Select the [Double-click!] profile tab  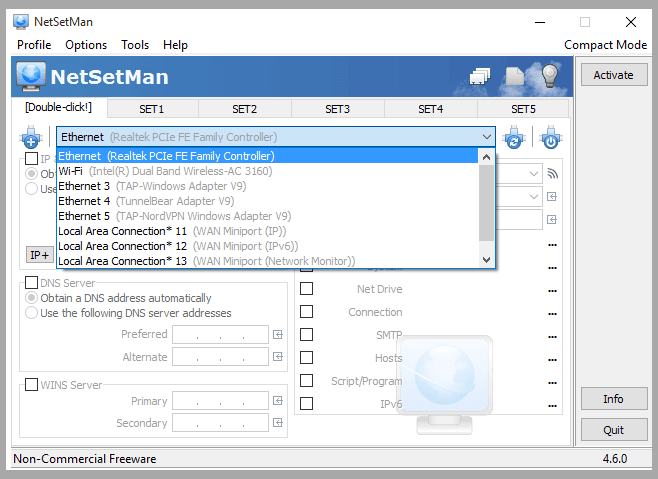pyautogui.click(x=58, y=107)
